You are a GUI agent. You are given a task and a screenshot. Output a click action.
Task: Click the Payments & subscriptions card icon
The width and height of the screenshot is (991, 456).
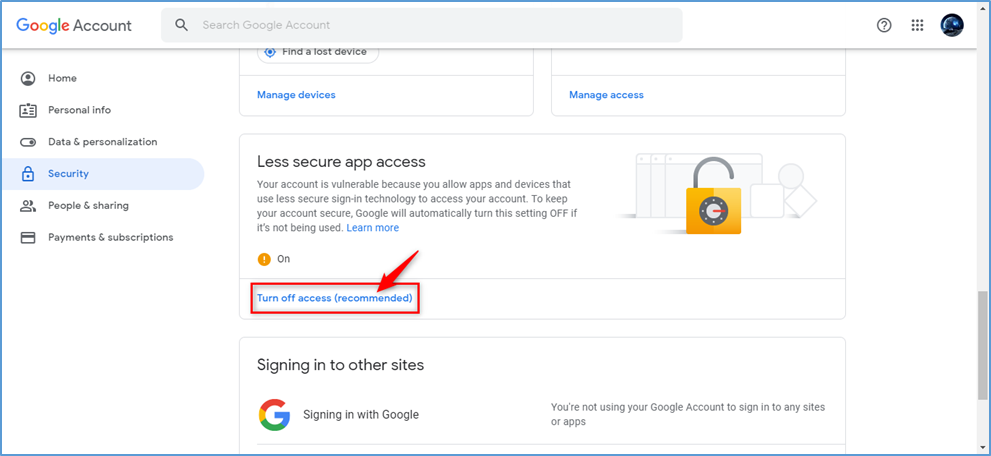click(x=28, y=238)
